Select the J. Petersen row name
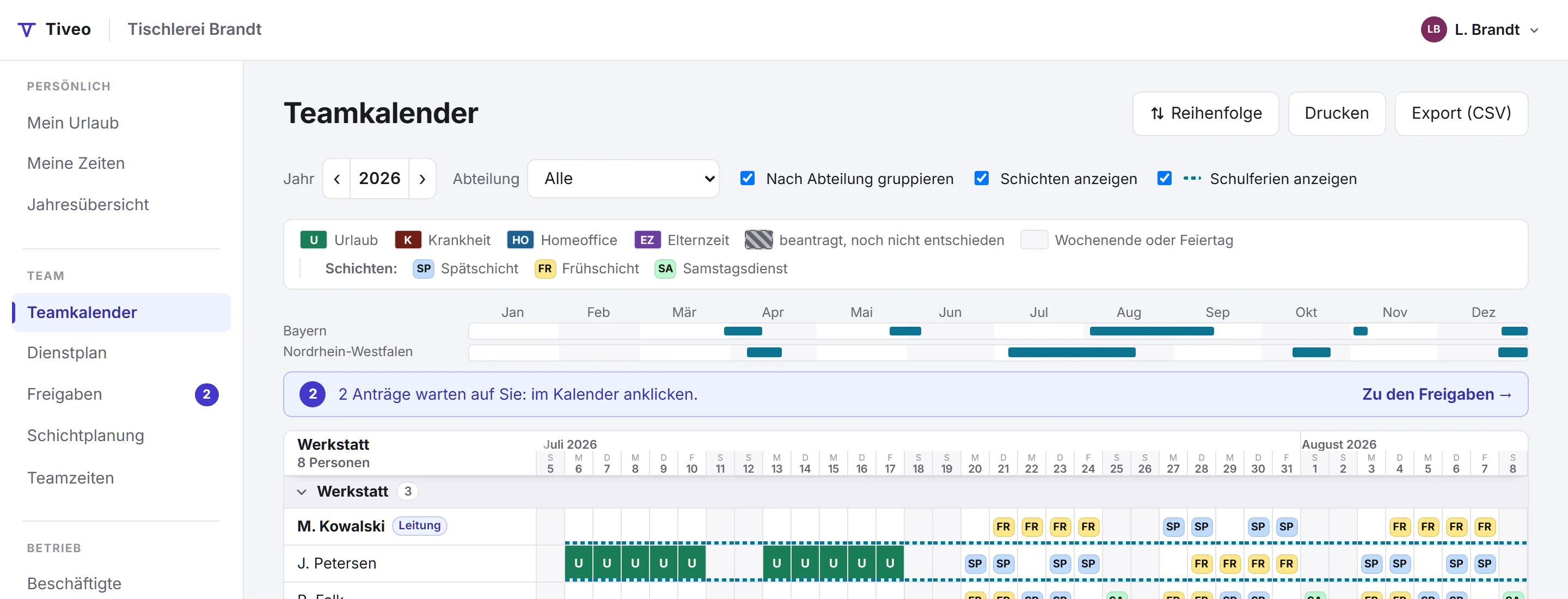The image size is (1568, 599). click(x=336, y=563)
